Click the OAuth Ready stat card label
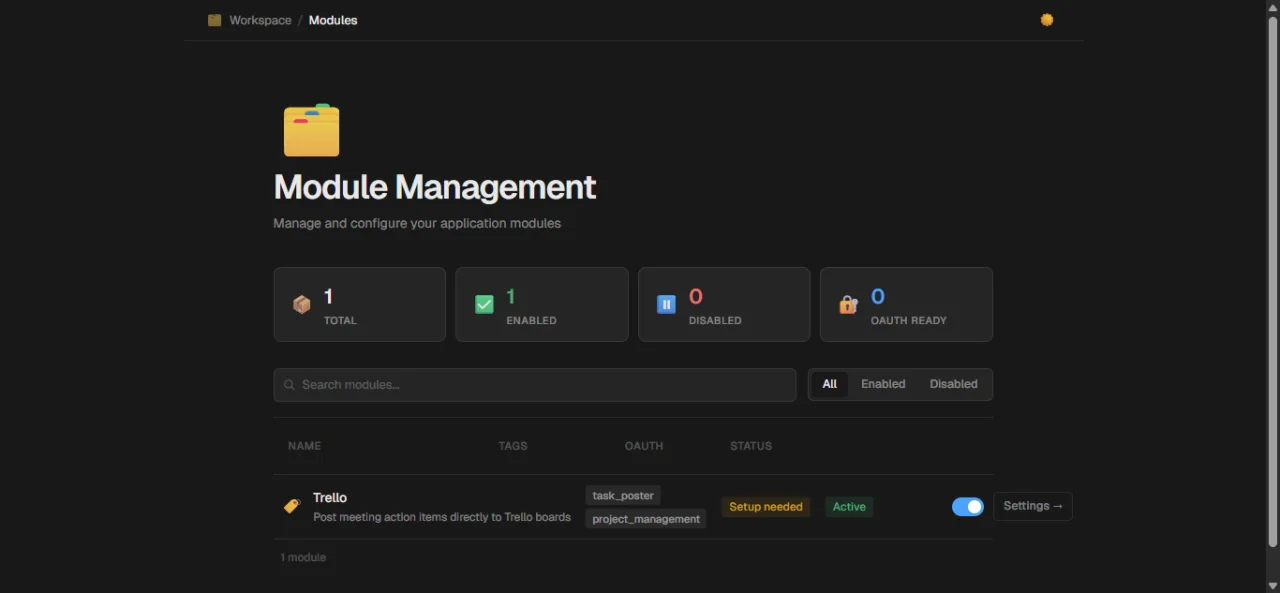The width and height of the screenshot is (1280, 593). 909,321
